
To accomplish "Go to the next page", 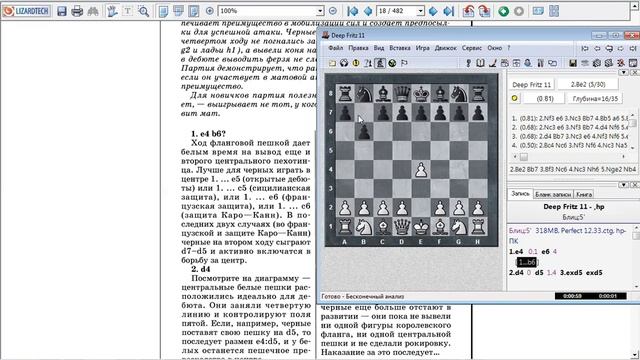I will pos(433,11).
